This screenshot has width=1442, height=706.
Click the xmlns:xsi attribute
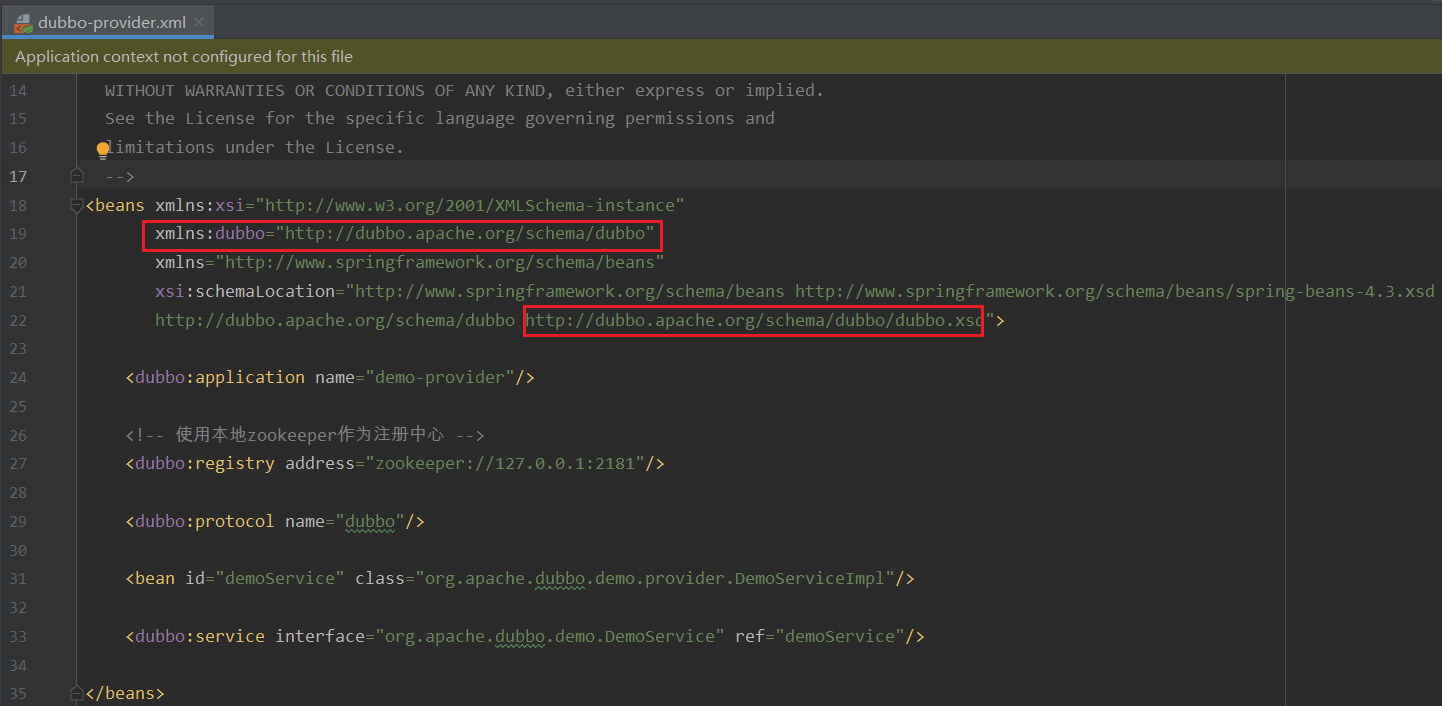[200, 205]
